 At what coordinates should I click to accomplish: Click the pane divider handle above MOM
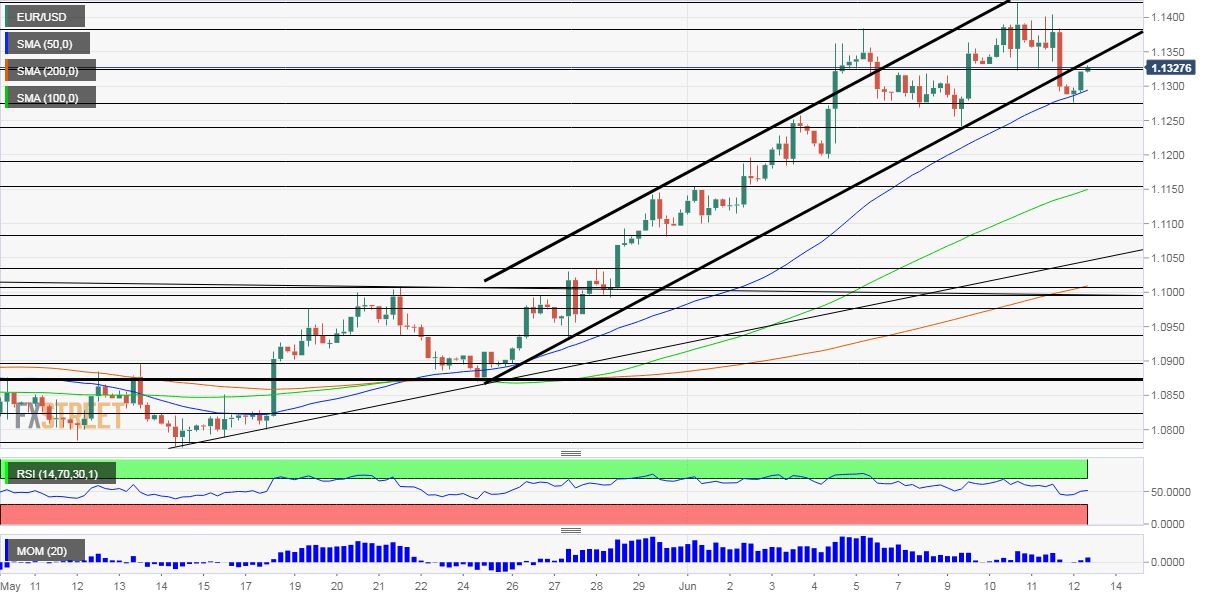(x=571, y=530)
